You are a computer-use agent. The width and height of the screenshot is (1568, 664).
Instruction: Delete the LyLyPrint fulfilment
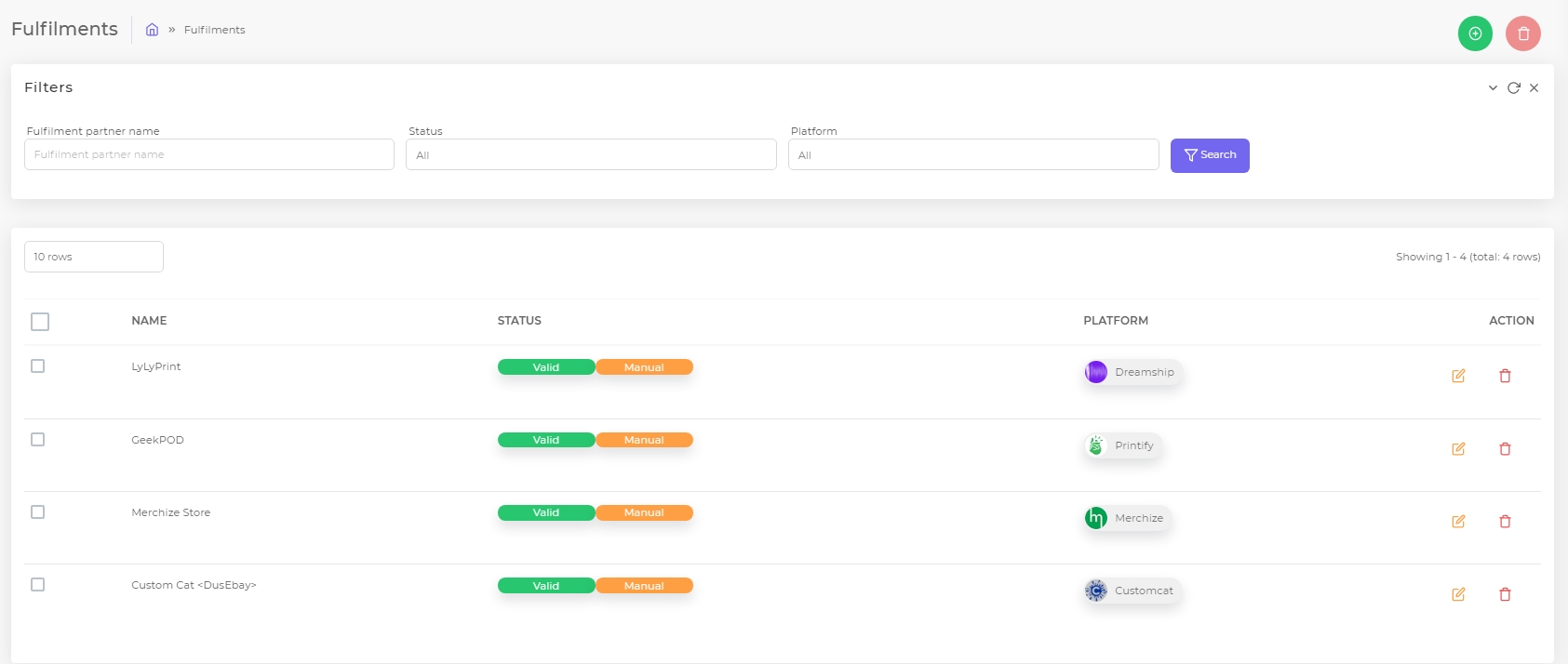coord(1505,376)
